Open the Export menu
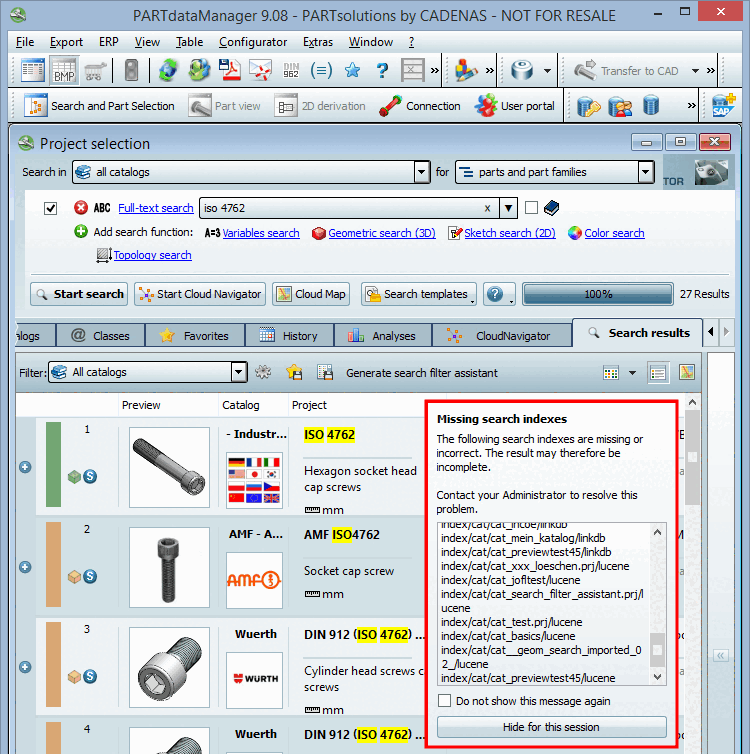750x754 pixels. [66, 42]
